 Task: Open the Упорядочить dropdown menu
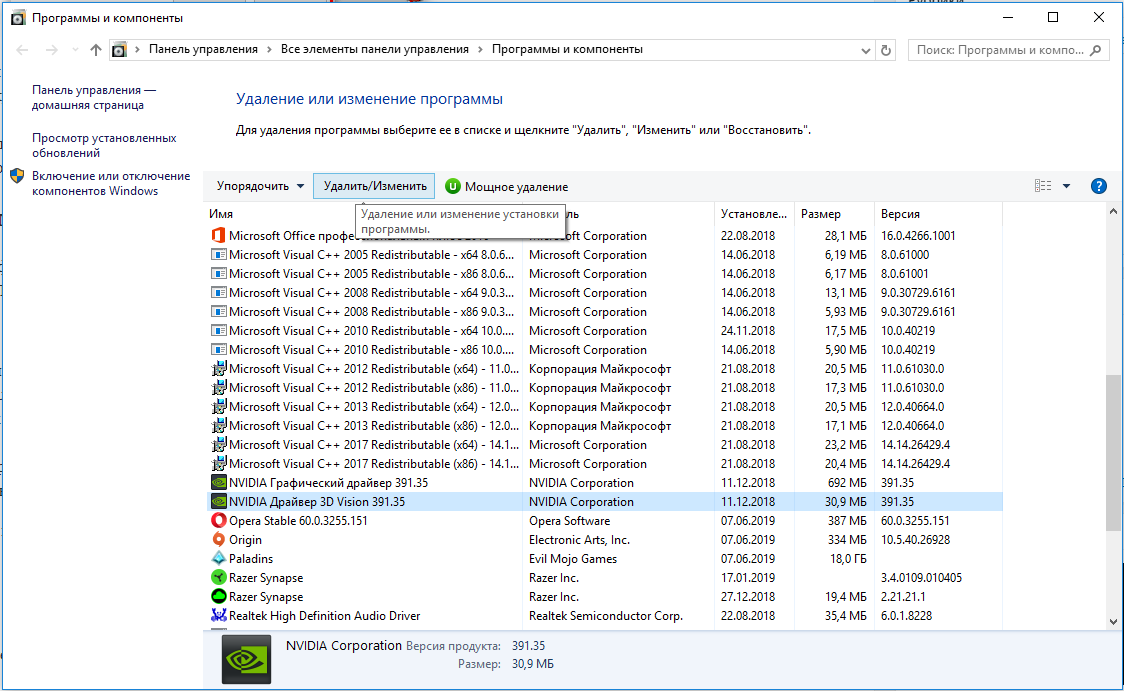tap(260, 186)
